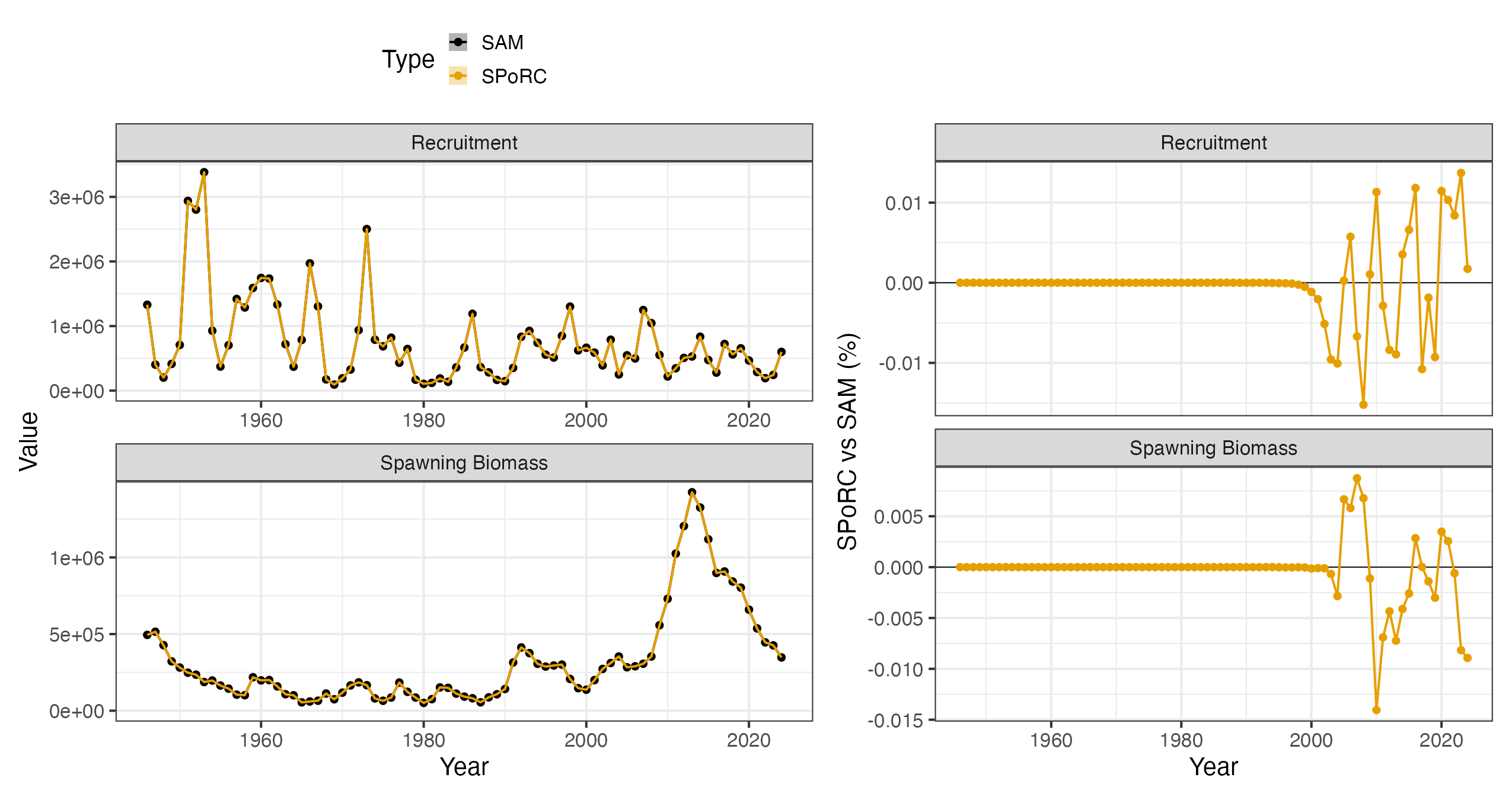Click the right panel 'Year' axis title
This screenshot has height=800, width=1512.
point(1213,767)
